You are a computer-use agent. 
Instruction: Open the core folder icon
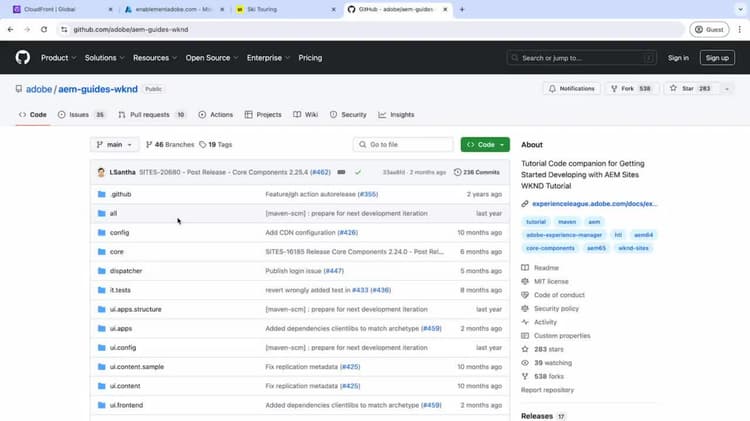tap(101, 252)
